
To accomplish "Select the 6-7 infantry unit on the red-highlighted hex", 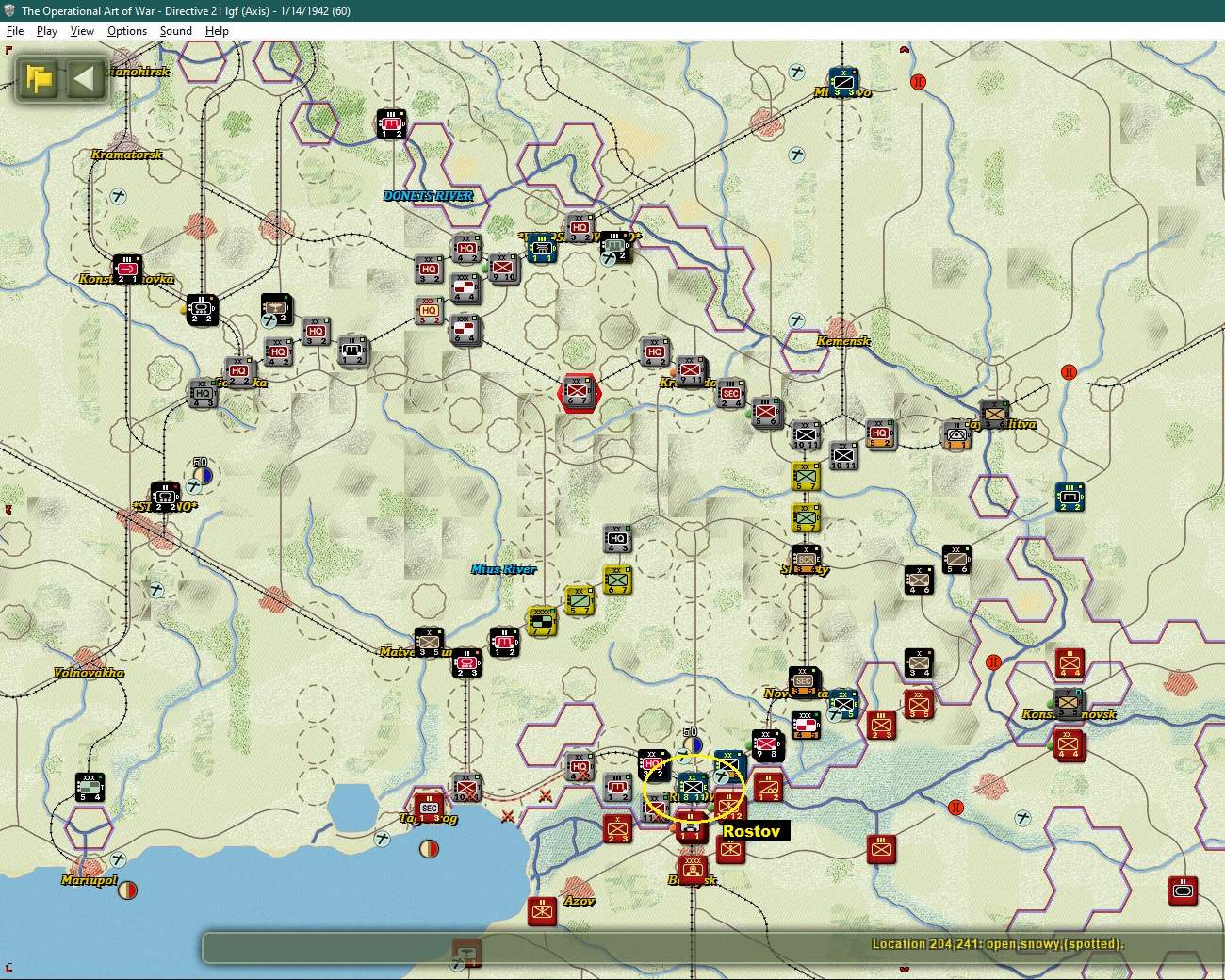I will (x=579, y=391).
